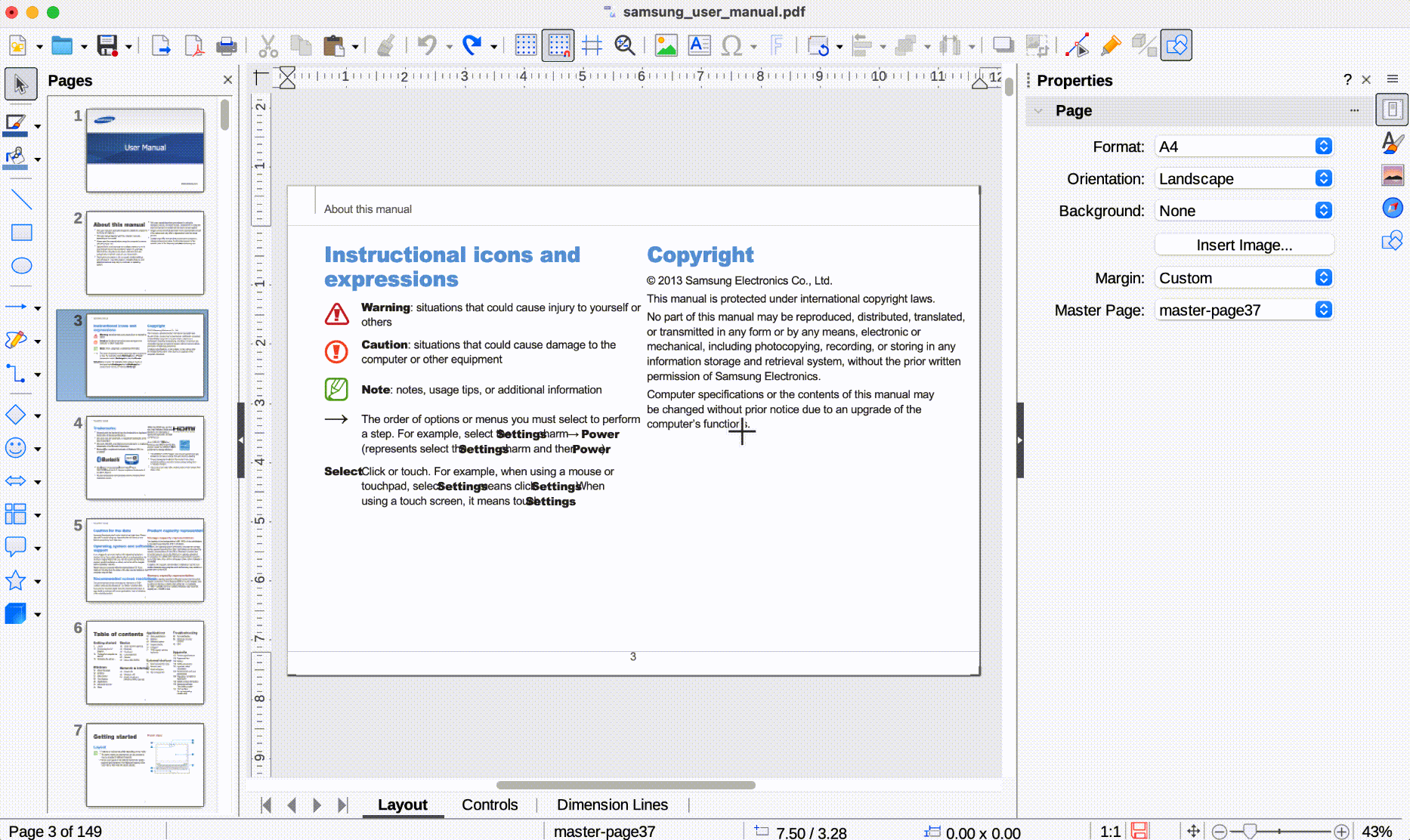Select page 2 thumbnail
Viewport: 1410px width, 840px height.
tap(144, 253)
